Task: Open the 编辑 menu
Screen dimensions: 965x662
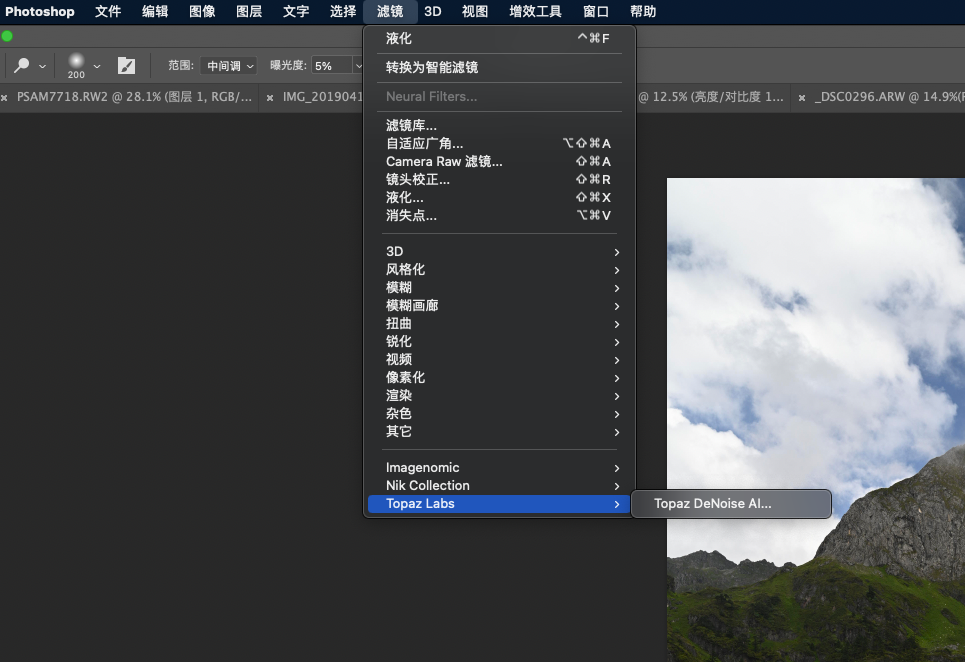Action: coord(155,11)
